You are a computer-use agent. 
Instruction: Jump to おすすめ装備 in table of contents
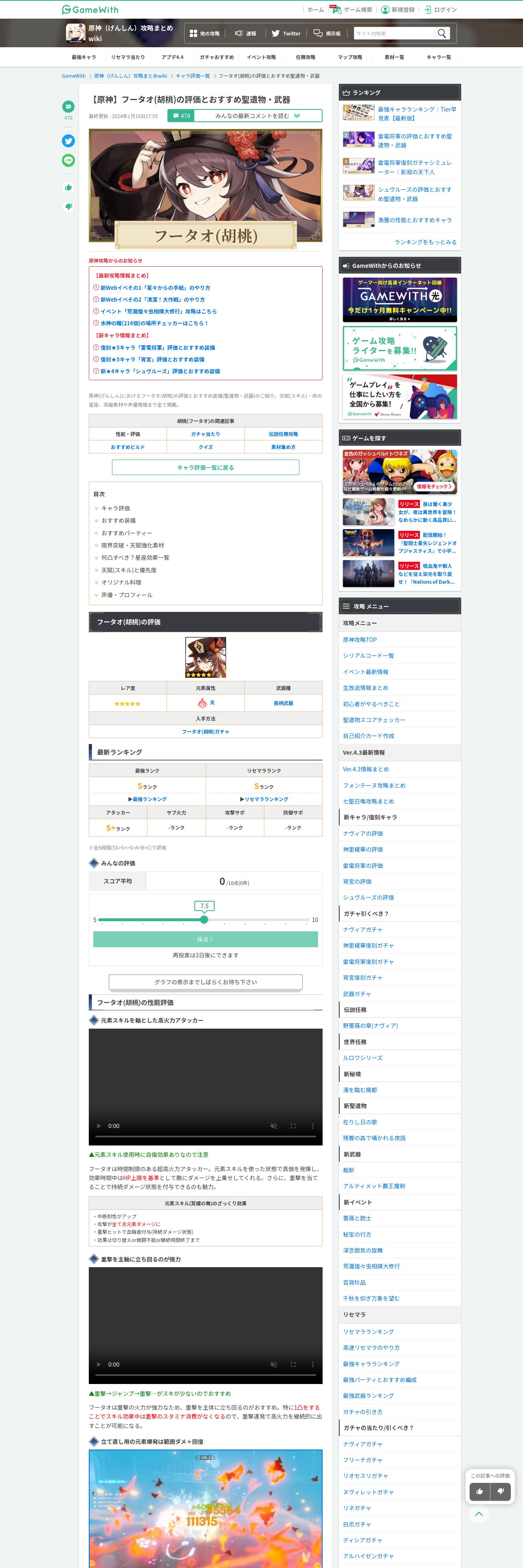click(x=118, y=521)
